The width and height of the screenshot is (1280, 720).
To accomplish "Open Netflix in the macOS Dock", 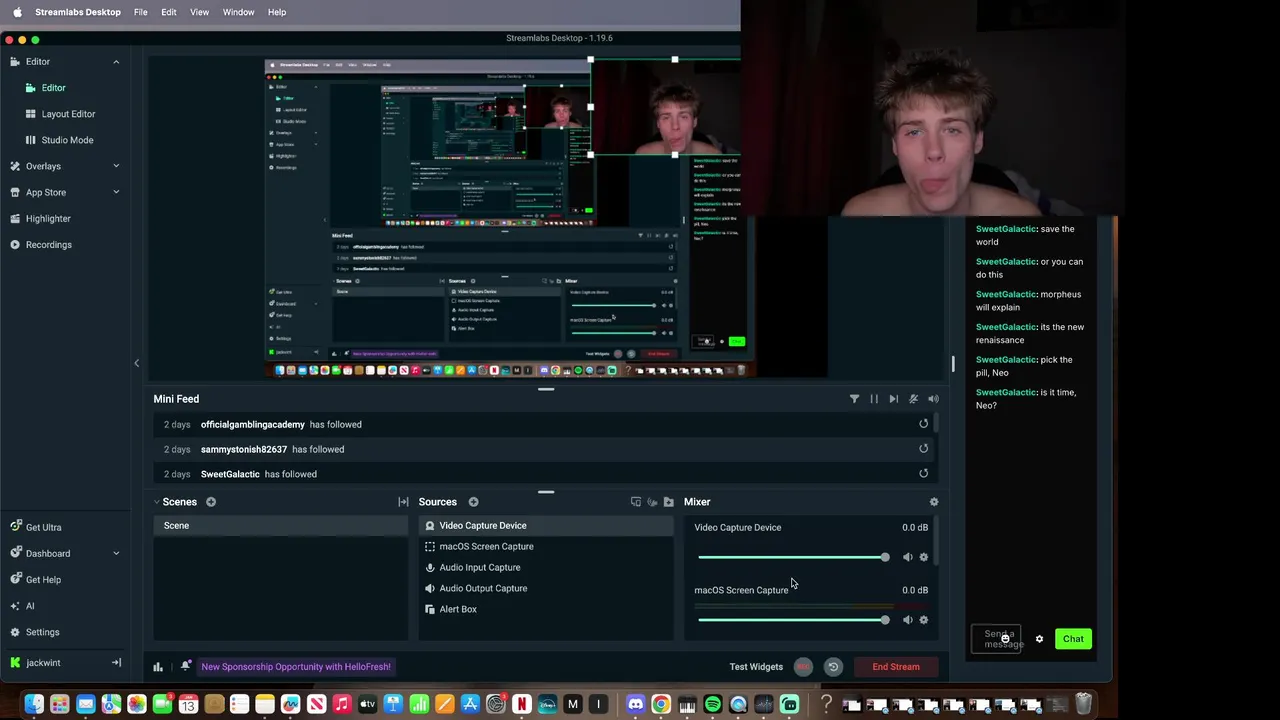I will click(521, 705).
